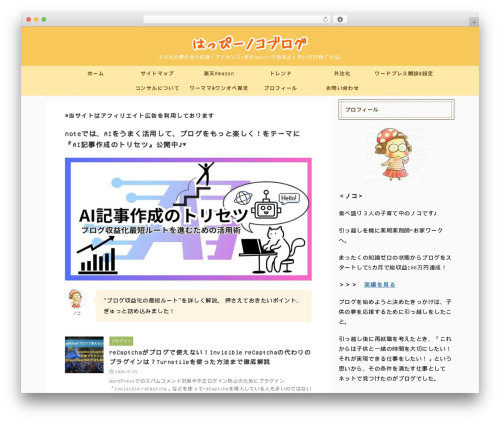Open the reCaptchaがブログで使えない article title
The image size is (500, 423).
[210, 357]
